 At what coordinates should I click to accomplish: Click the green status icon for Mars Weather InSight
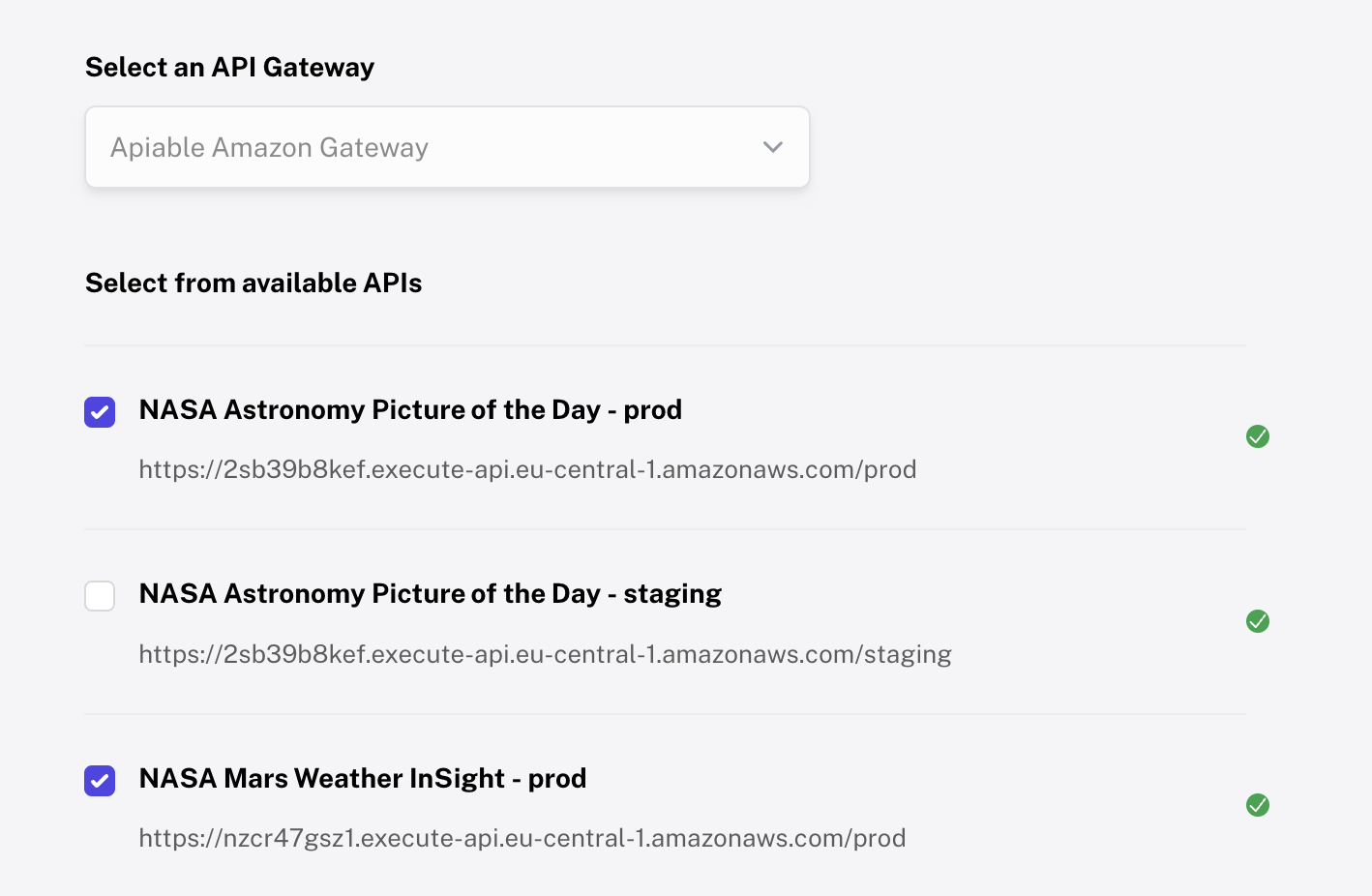[1258, 805]
